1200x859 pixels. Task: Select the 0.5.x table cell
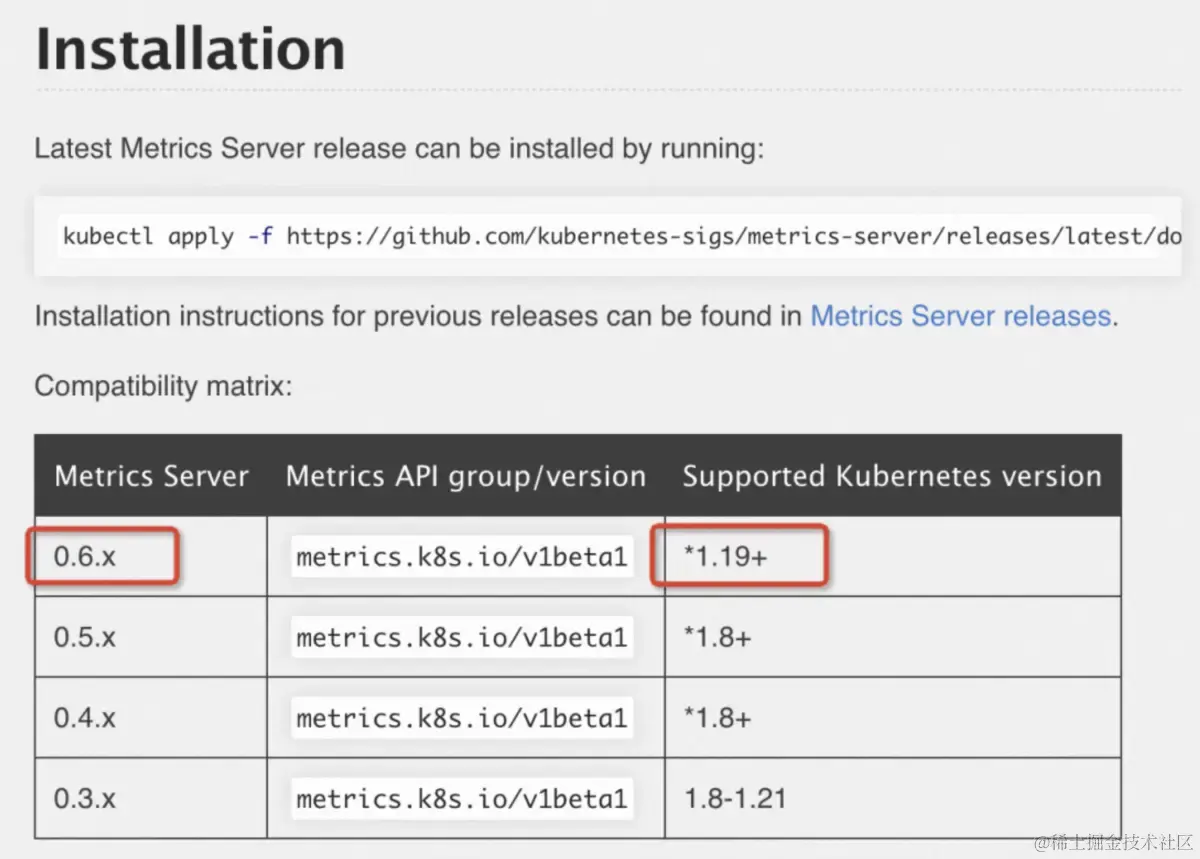[151, 637]
